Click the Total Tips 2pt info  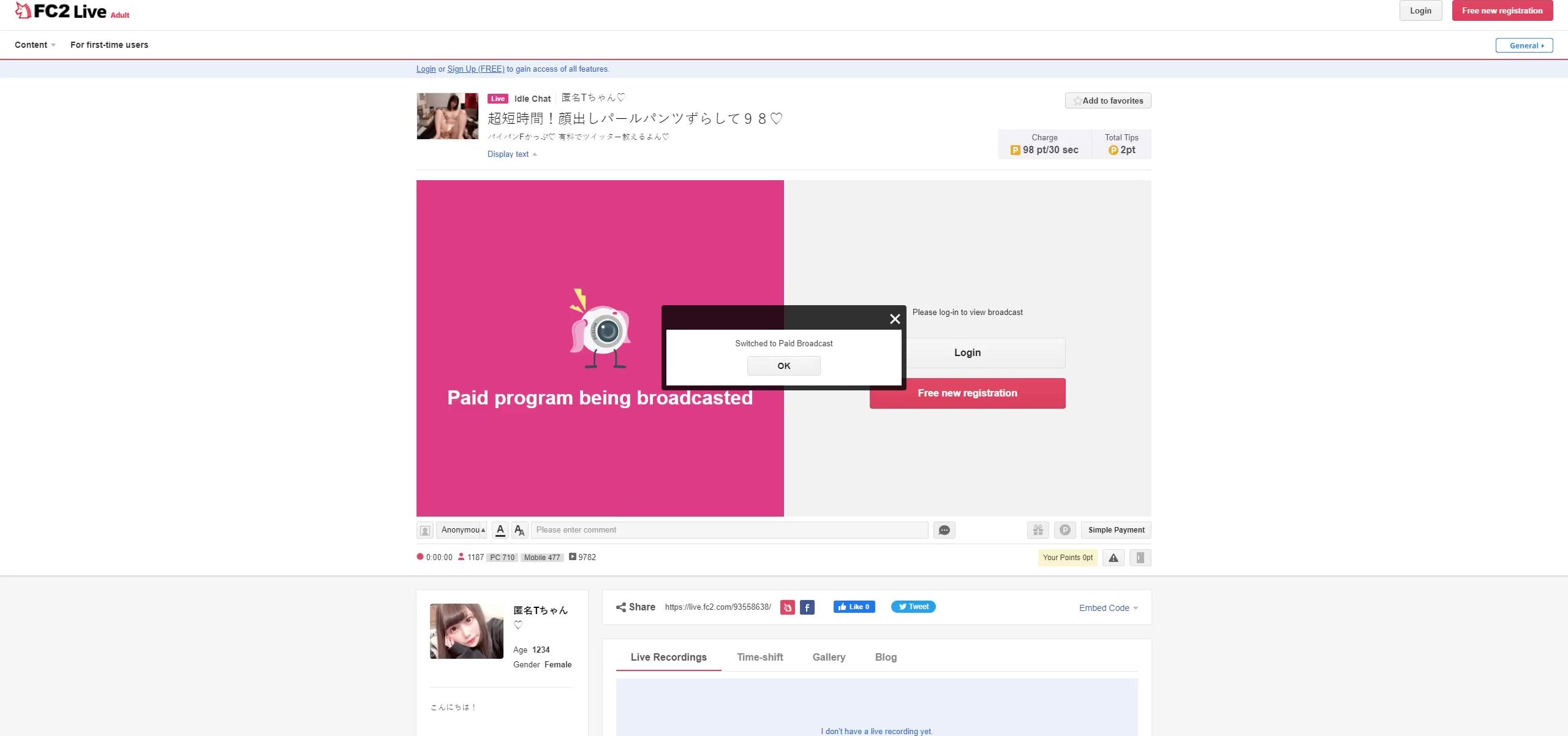click(1121, 144)
